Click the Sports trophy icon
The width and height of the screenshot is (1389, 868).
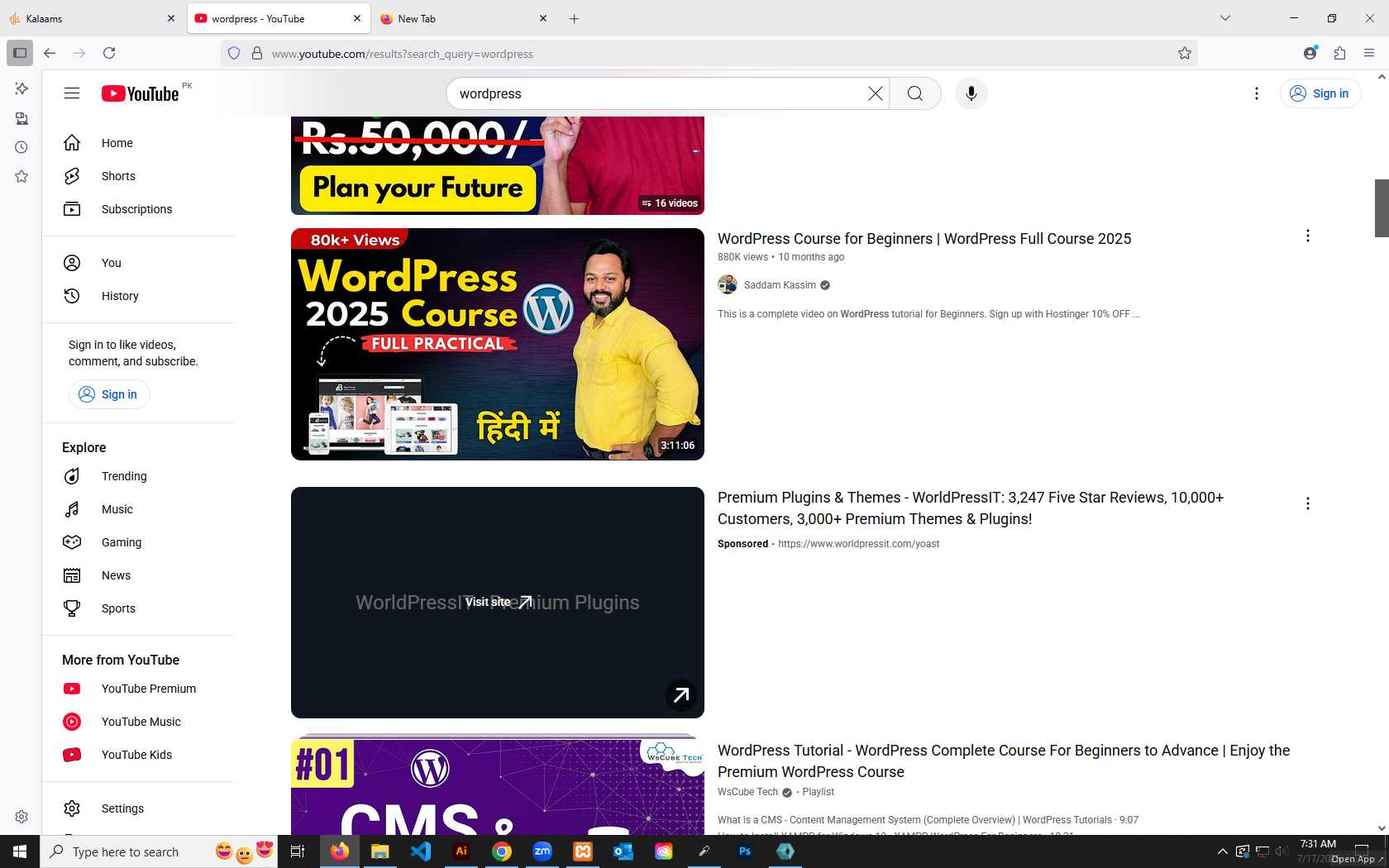tap(72, 608)
